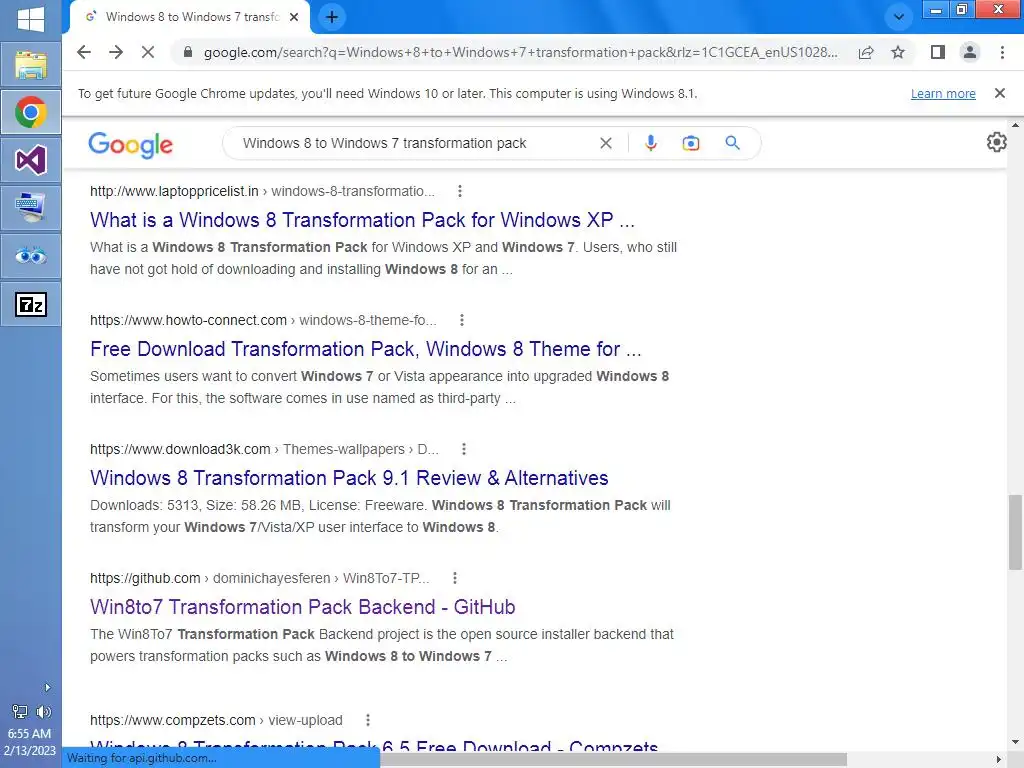Open more options for howto-connect.com result
Image resolution: width=1024 pixels, height=768 pixels.
462,320
